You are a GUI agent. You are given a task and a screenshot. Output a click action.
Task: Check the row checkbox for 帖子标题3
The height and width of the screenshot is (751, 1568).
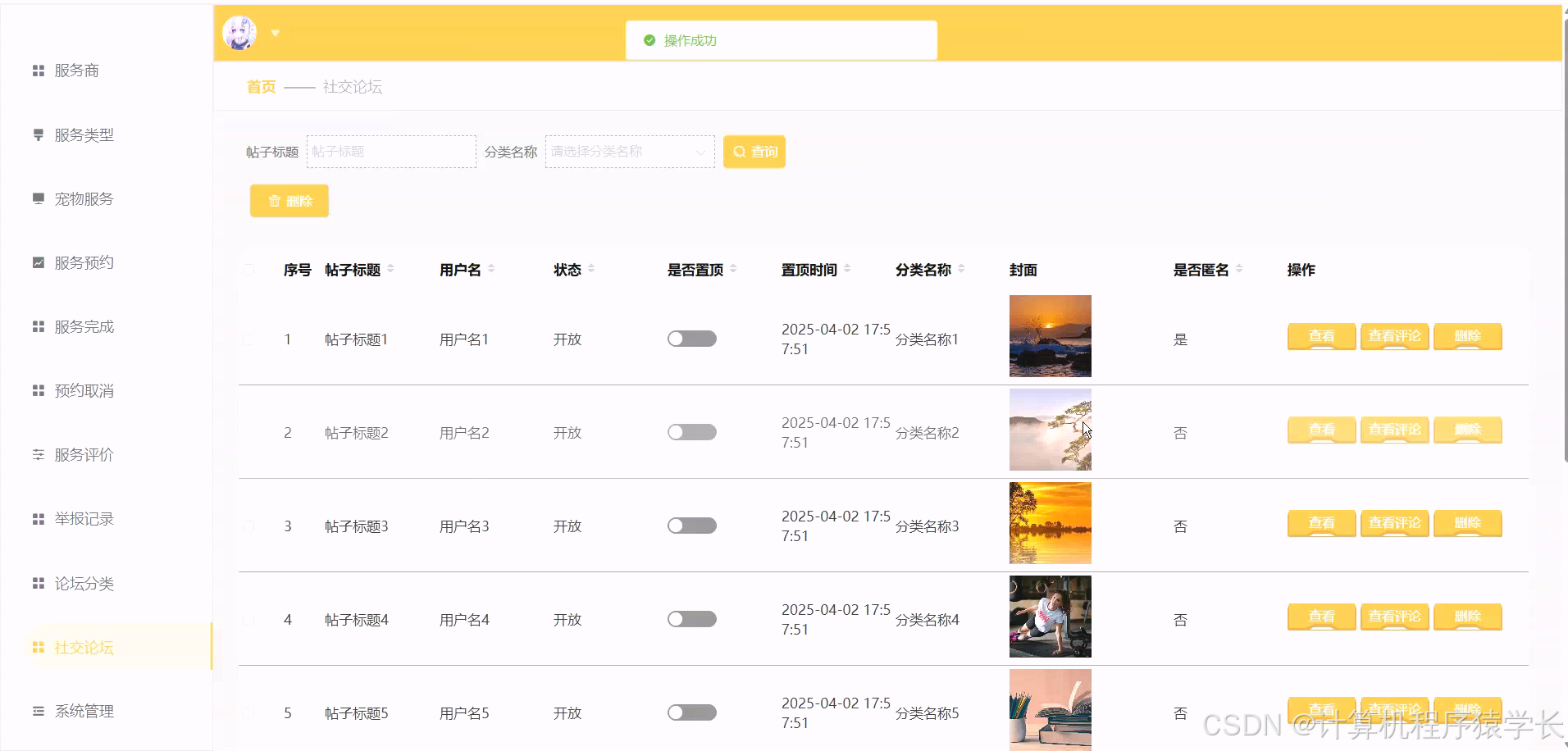[248, 526]
